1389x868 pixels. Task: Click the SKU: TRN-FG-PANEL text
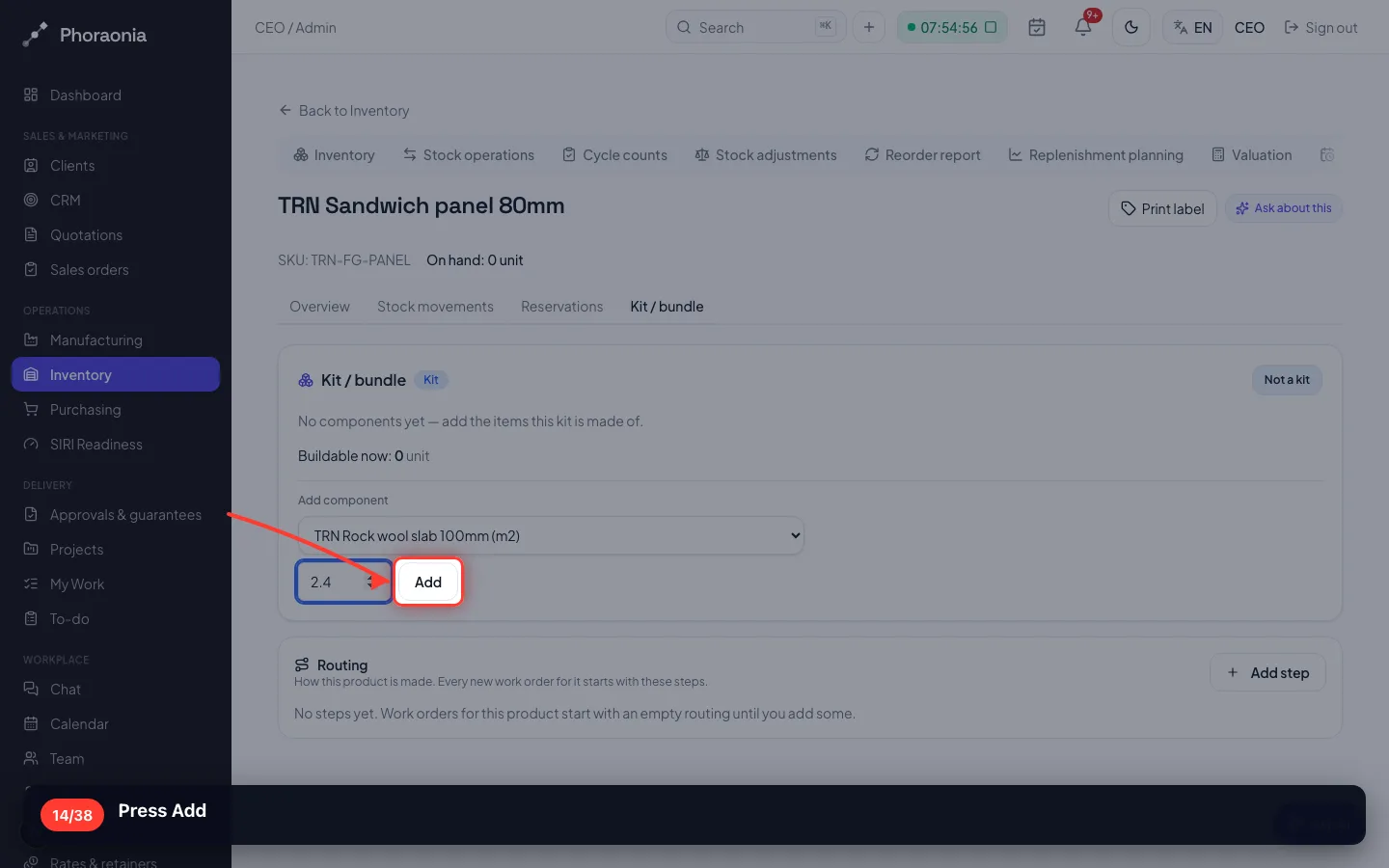[344, 260]
